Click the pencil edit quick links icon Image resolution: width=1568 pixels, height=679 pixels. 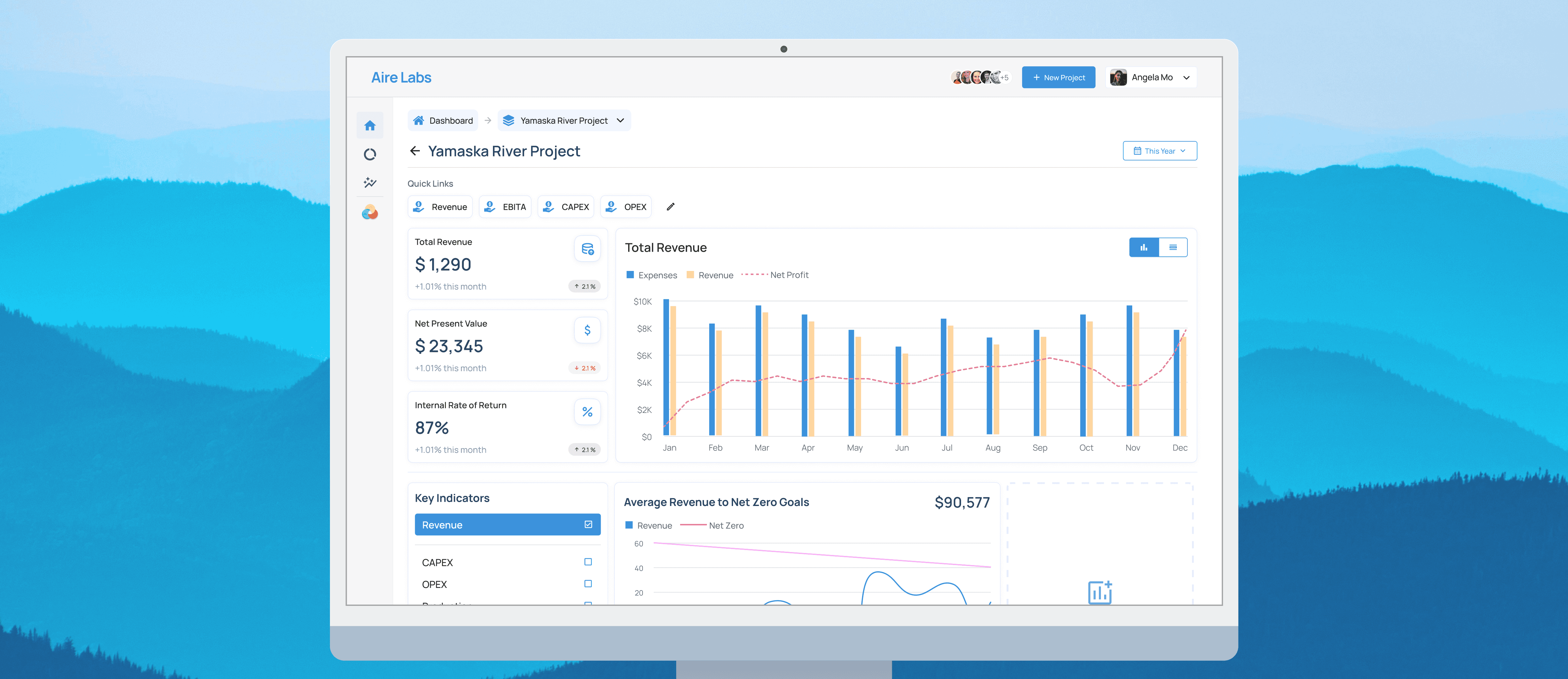click(x=670, y=207)
